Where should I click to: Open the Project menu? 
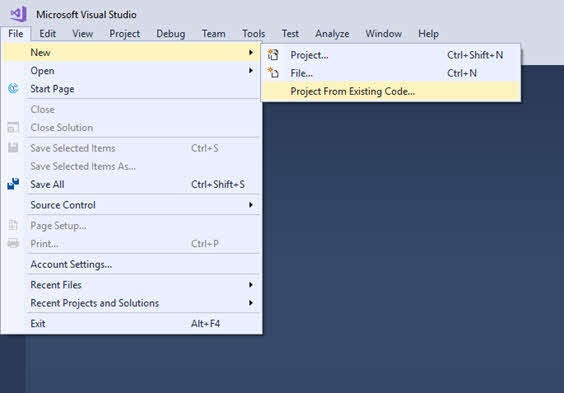pyautogui.click(x=124, y=33)
